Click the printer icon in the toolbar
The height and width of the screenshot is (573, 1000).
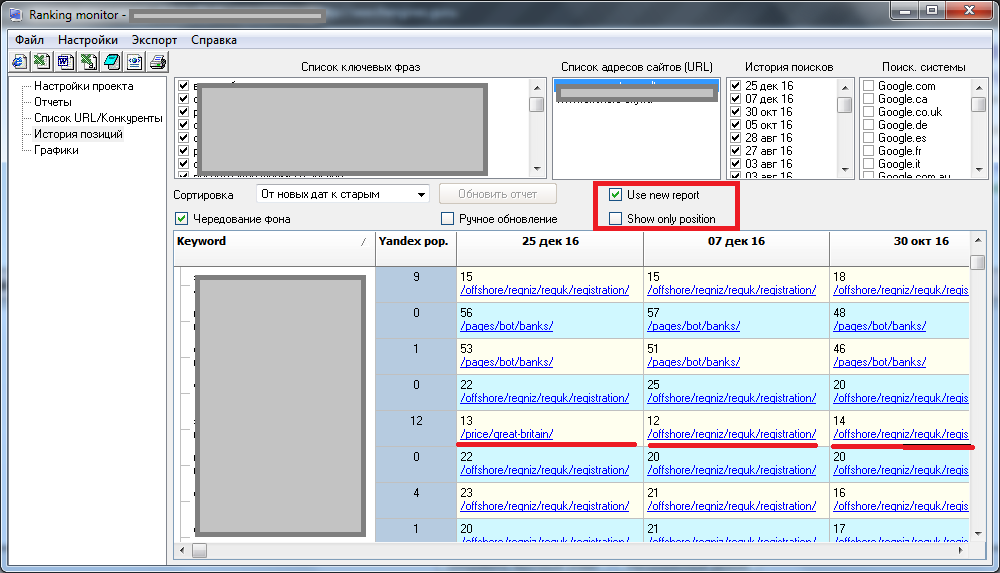click(158, 62)
